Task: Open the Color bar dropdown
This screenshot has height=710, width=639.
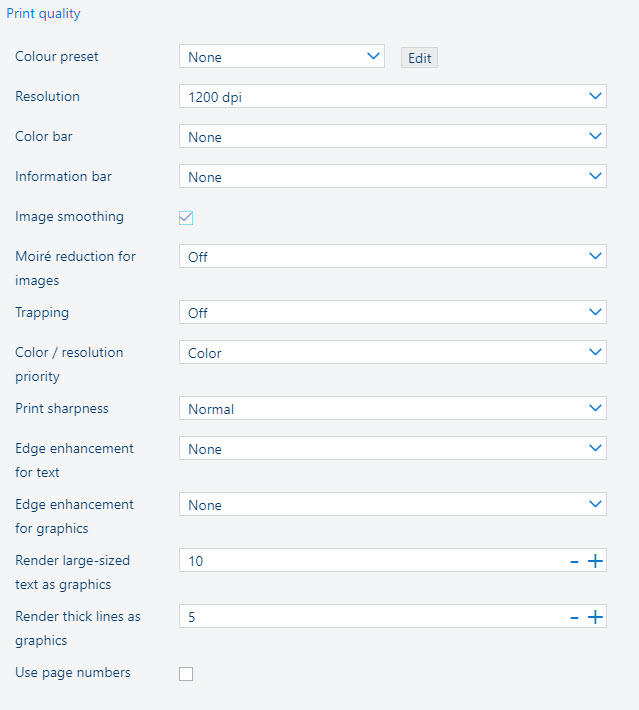Action: click(392, 137)
